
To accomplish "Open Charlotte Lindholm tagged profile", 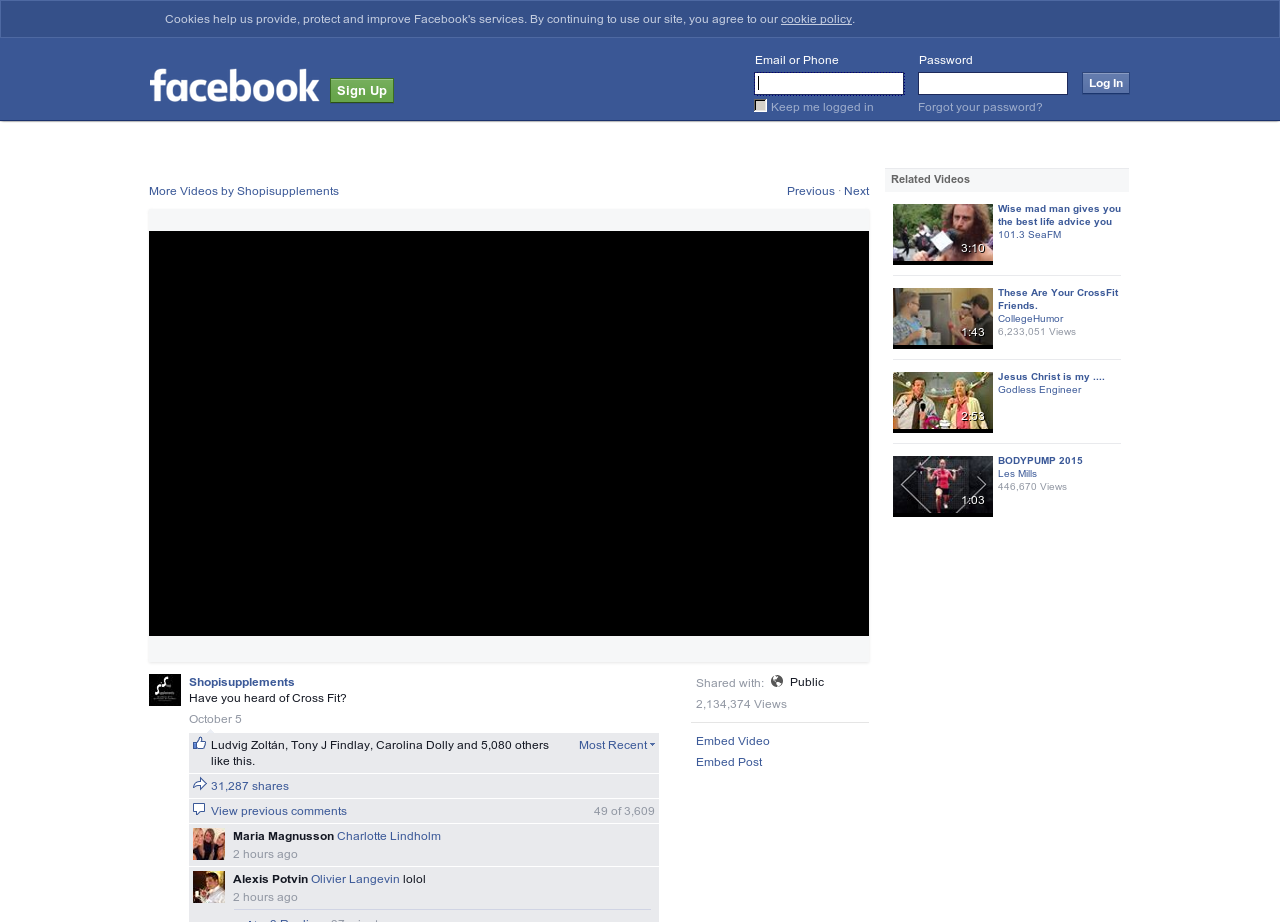I will pos(389,836).
